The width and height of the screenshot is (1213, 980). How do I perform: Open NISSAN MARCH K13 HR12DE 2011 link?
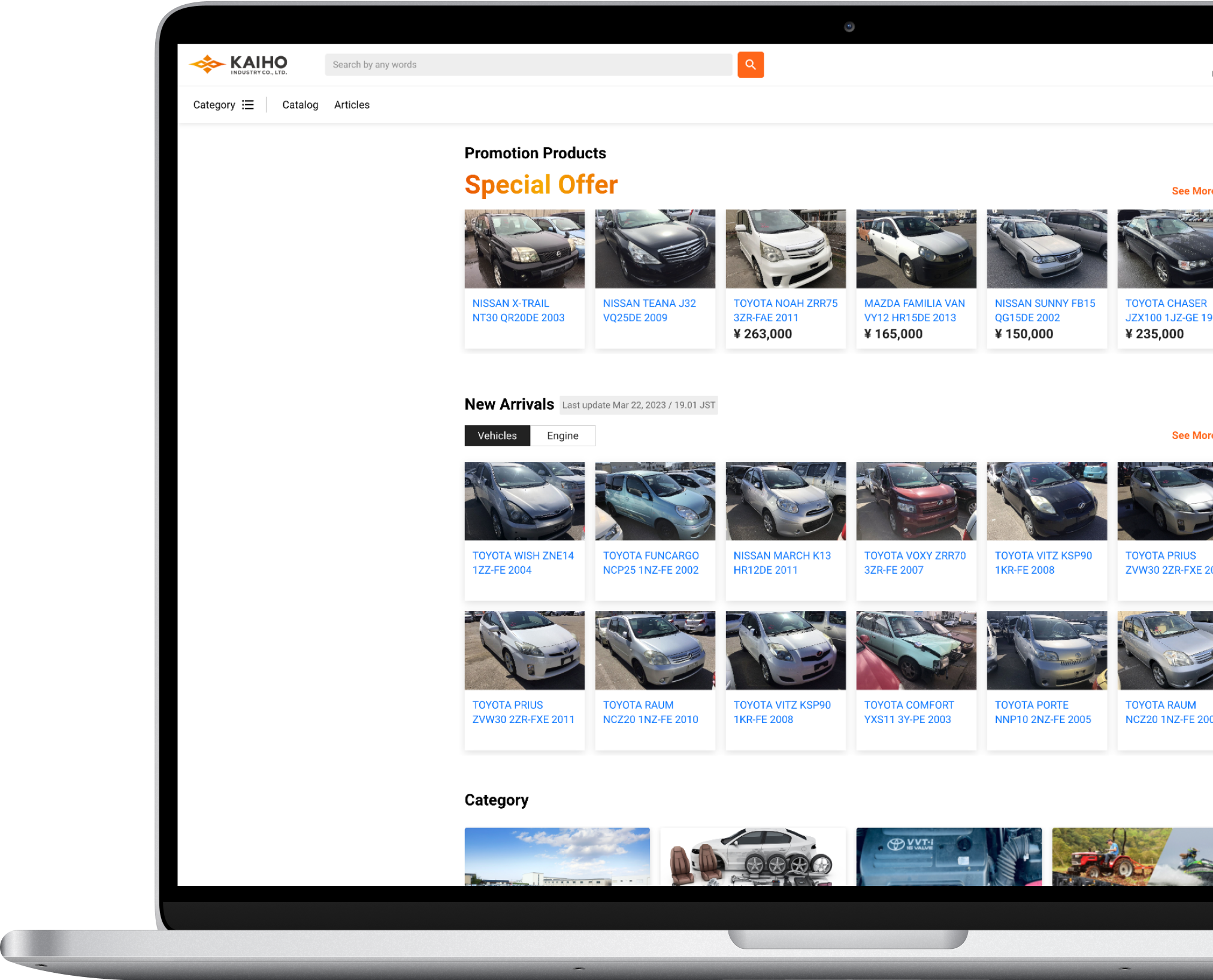click(782, 562)
